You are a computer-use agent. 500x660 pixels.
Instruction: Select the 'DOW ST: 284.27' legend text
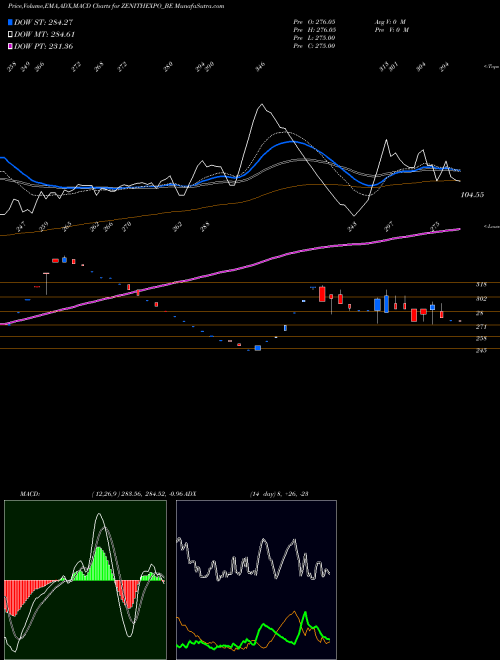click(x=44, y=22)
